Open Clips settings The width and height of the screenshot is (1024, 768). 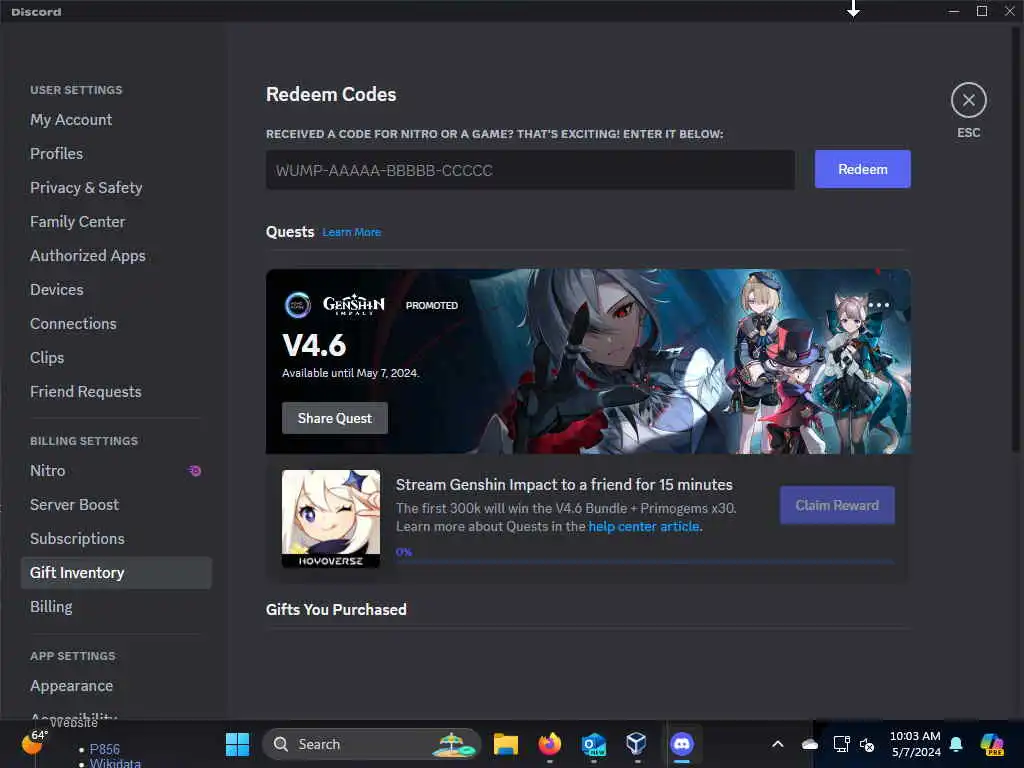coord(47,357)
